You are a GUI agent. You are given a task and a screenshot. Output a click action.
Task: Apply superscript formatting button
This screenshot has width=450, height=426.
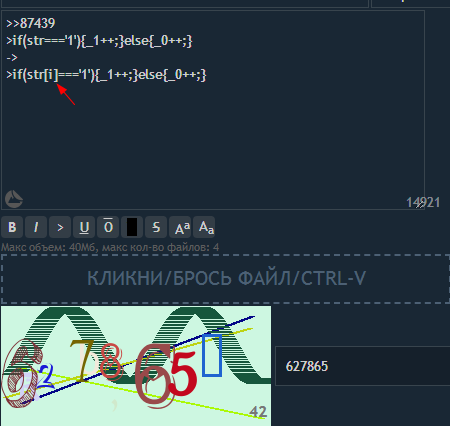[180, 227]
